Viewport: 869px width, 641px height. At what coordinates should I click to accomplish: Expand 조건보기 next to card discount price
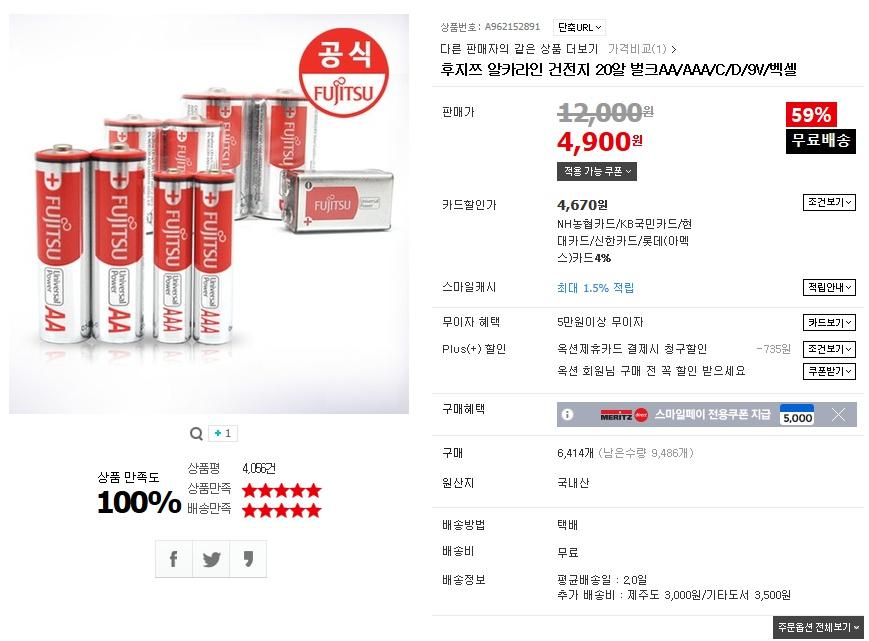[829, 202]
